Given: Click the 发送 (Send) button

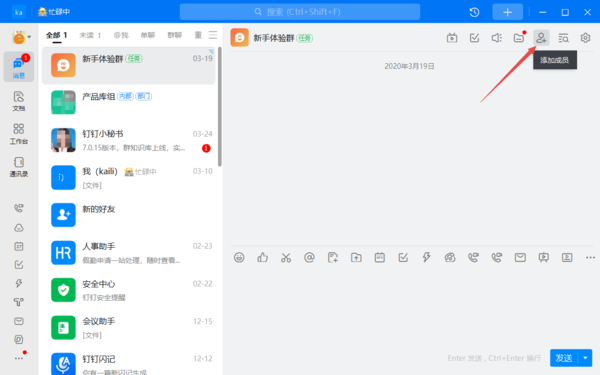Looking at the screenshot, I should [564, 358].
